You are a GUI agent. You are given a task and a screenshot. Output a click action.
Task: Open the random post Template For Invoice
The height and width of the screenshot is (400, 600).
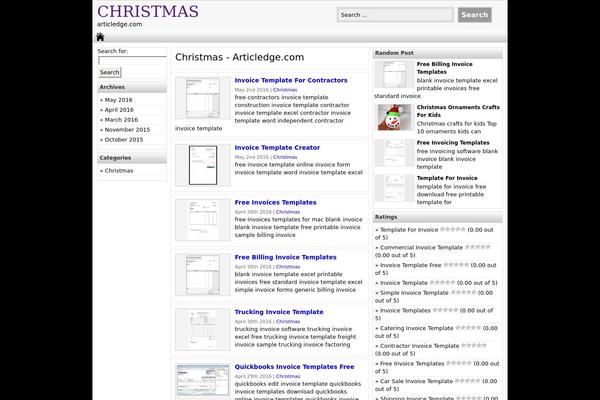coord(447,178)
